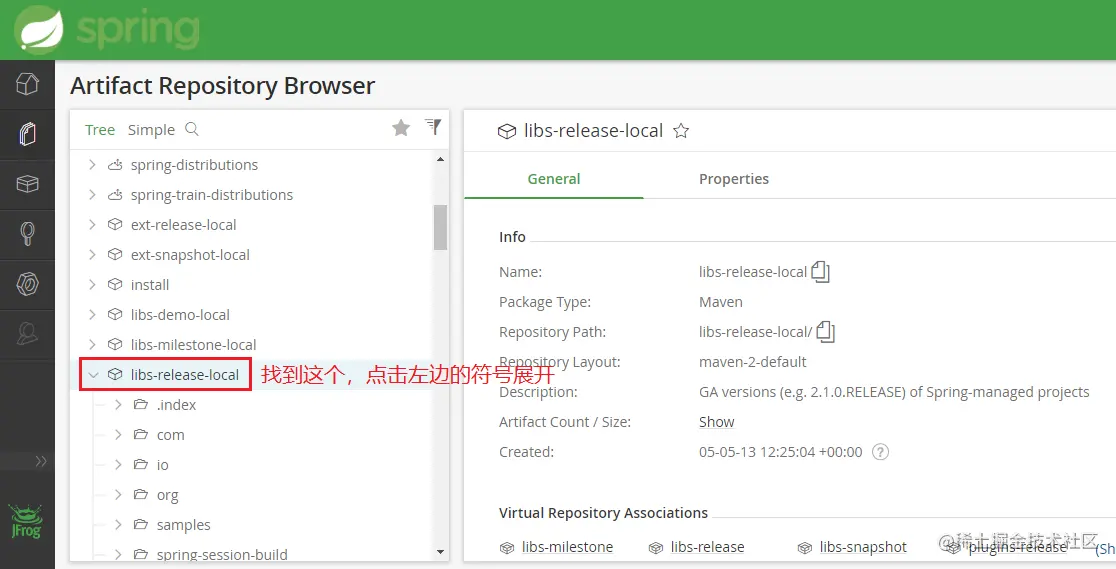
Task: Switch to the General tab
Action: (554, 179)
